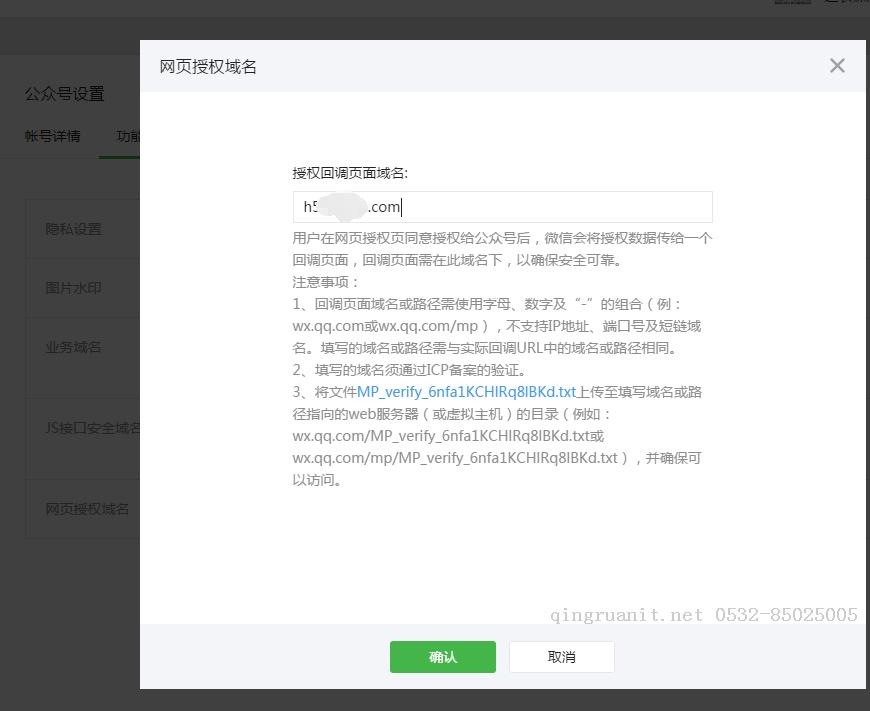
Task: Select the typed domain text ending in .com
Action: [350, 206]
